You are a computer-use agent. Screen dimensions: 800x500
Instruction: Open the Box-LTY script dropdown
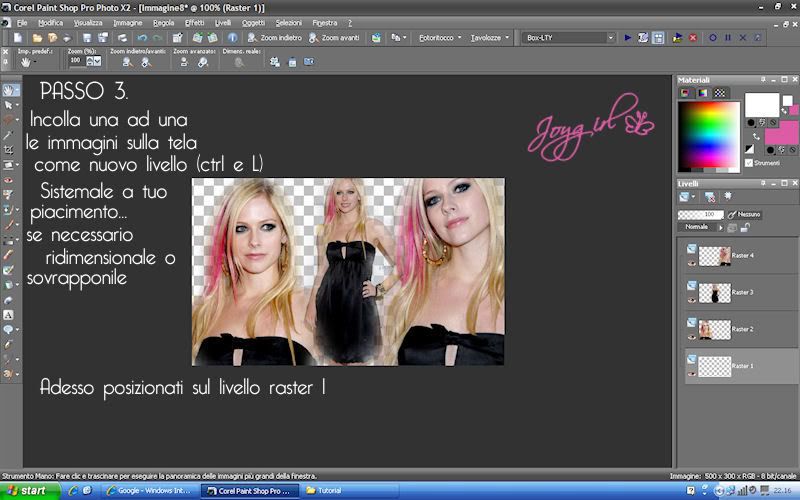611,38
